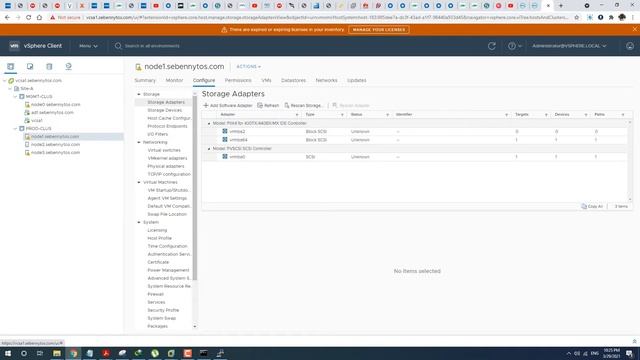Screen dimensions: 640x360
Task: Open the Administrator@VSPHERE.LOCAL user dropdown
Action: [x=569, y=46]
